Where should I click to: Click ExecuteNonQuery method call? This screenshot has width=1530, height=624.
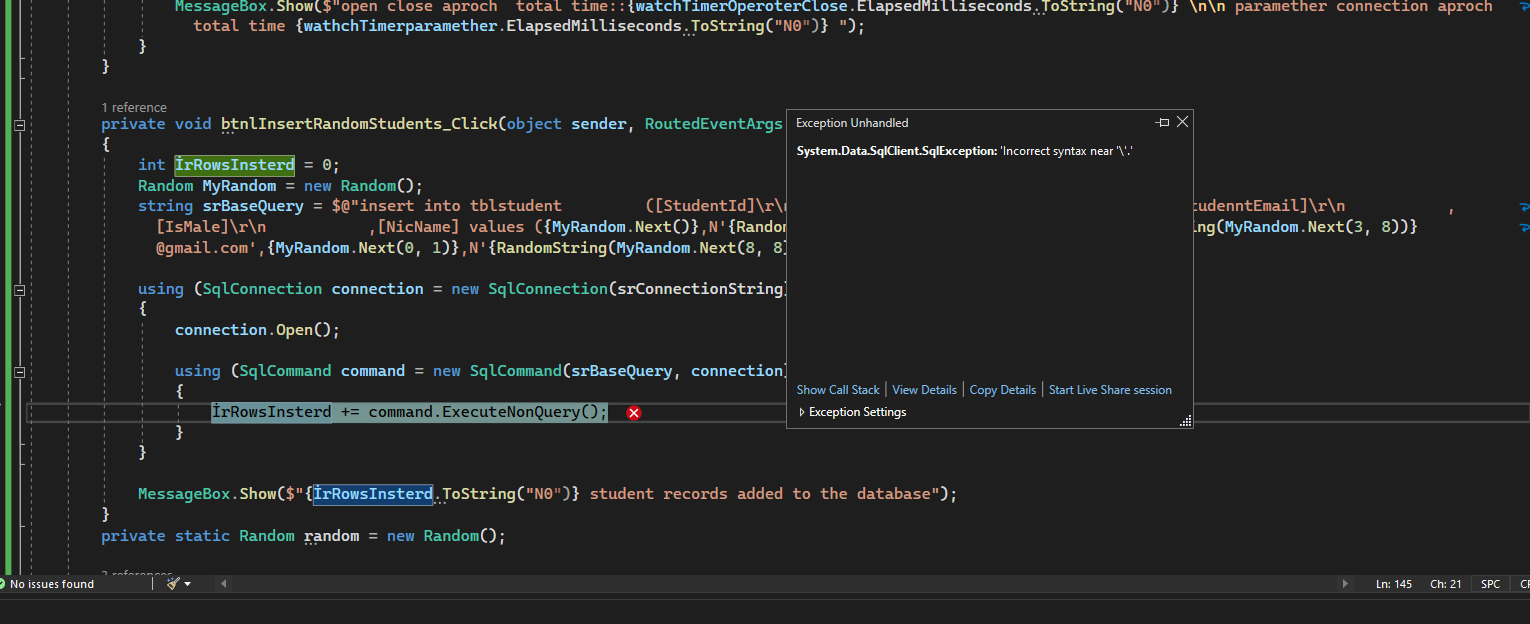pyautogui.click(x=511, y=412)
